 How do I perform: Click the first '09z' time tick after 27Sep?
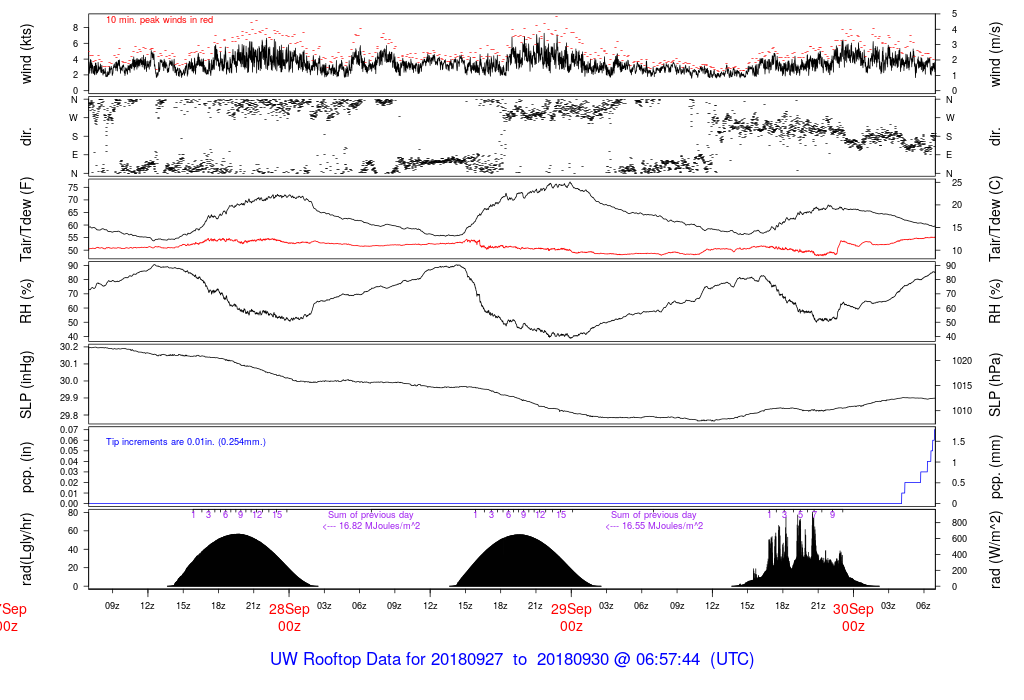[112, 606]
